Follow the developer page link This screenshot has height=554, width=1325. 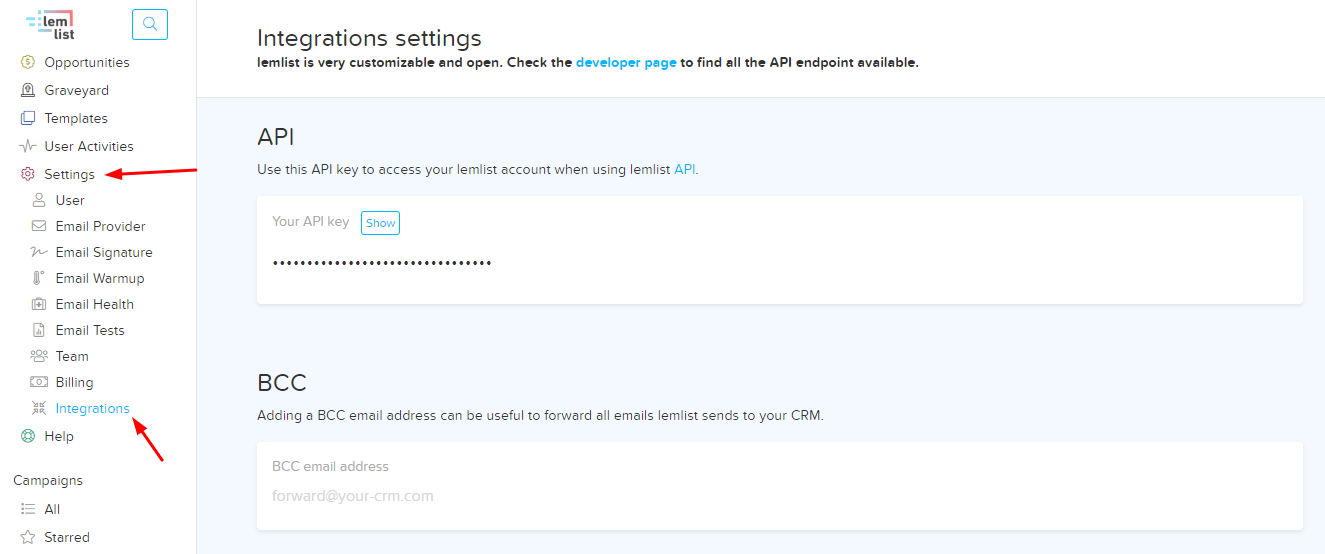pos(626,62)
